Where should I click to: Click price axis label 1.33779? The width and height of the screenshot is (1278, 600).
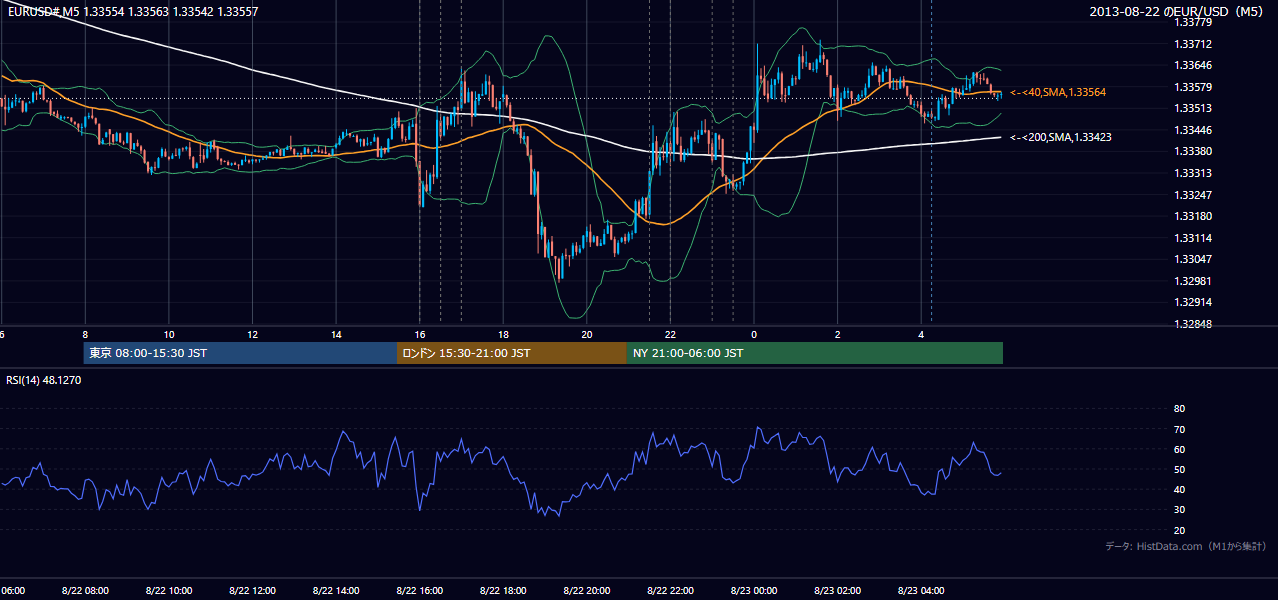point(1192,22)
